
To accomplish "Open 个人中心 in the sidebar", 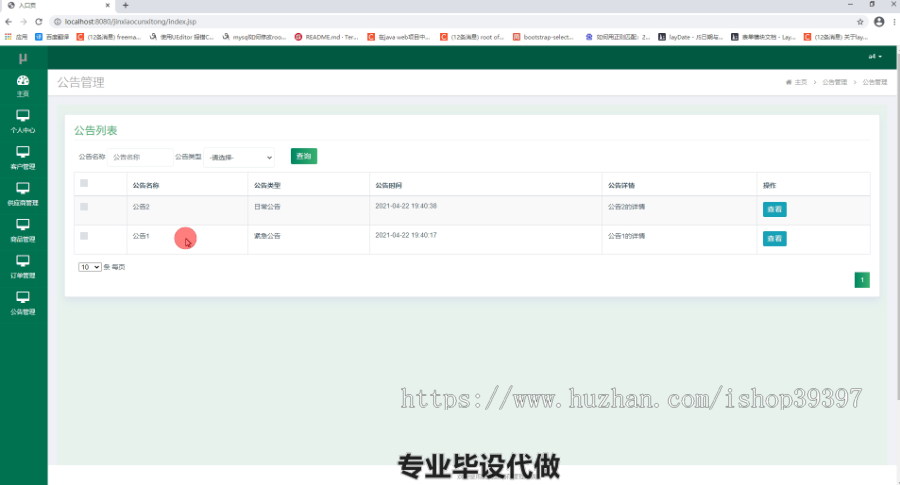I will tap(23, 121).
